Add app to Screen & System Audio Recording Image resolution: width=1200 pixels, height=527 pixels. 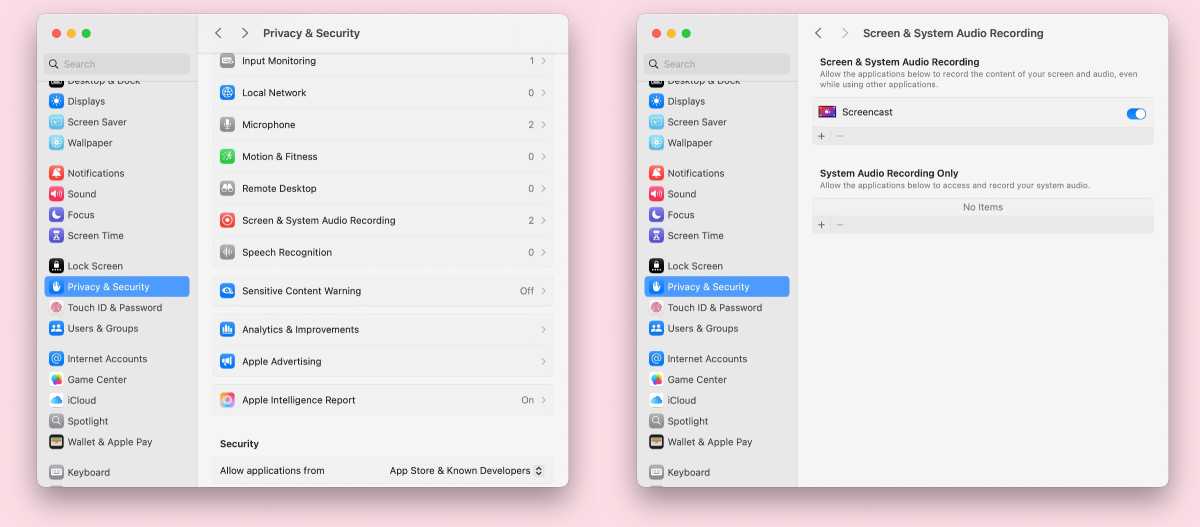822,136
